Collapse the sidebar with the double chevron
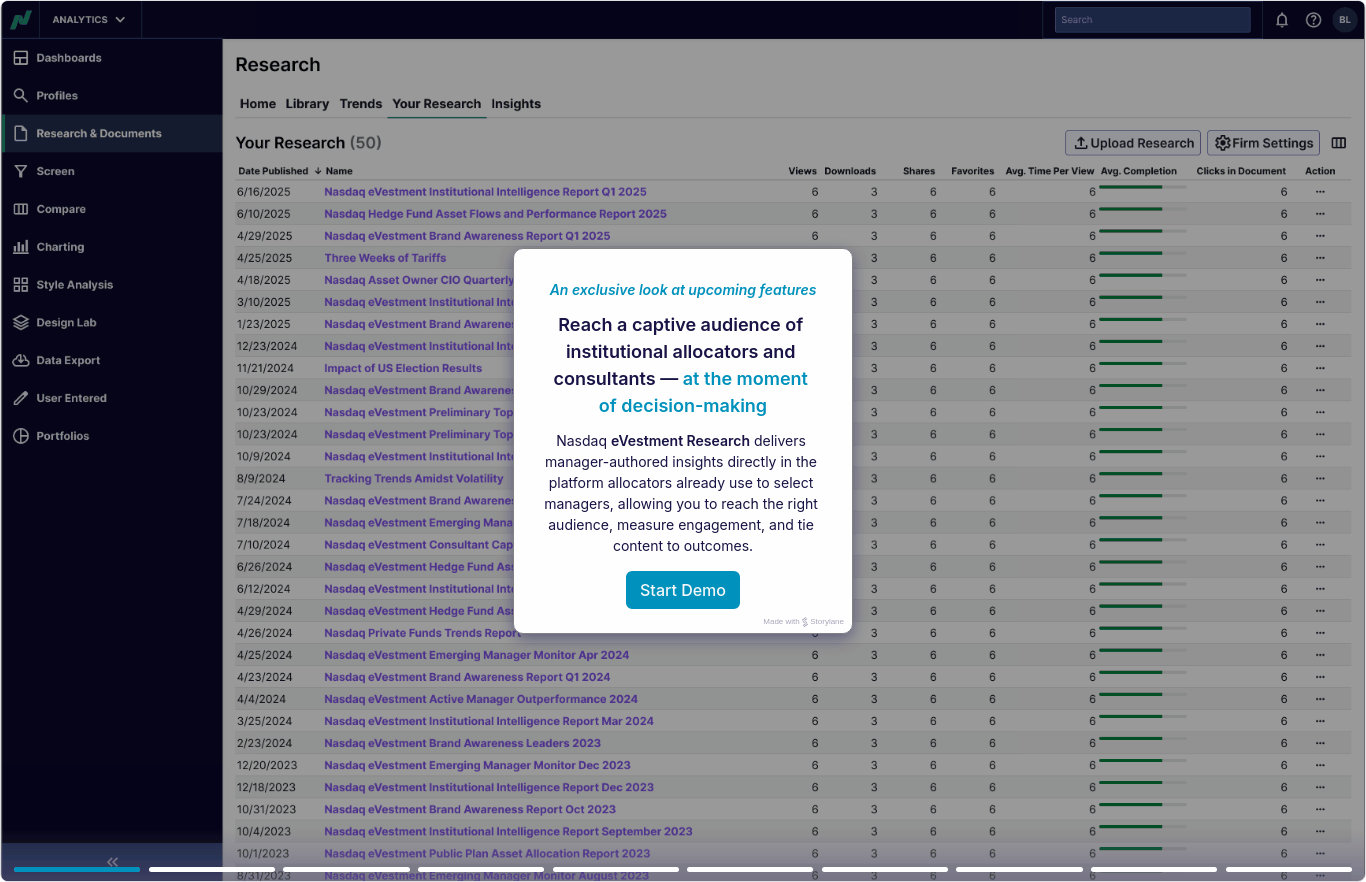1366x882 pixels. tap(112, 861)
